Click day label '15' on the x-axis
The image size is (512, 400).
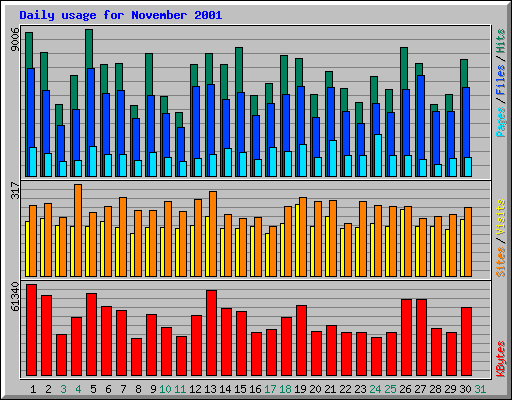pyautogui.click(x=240, y=389)
